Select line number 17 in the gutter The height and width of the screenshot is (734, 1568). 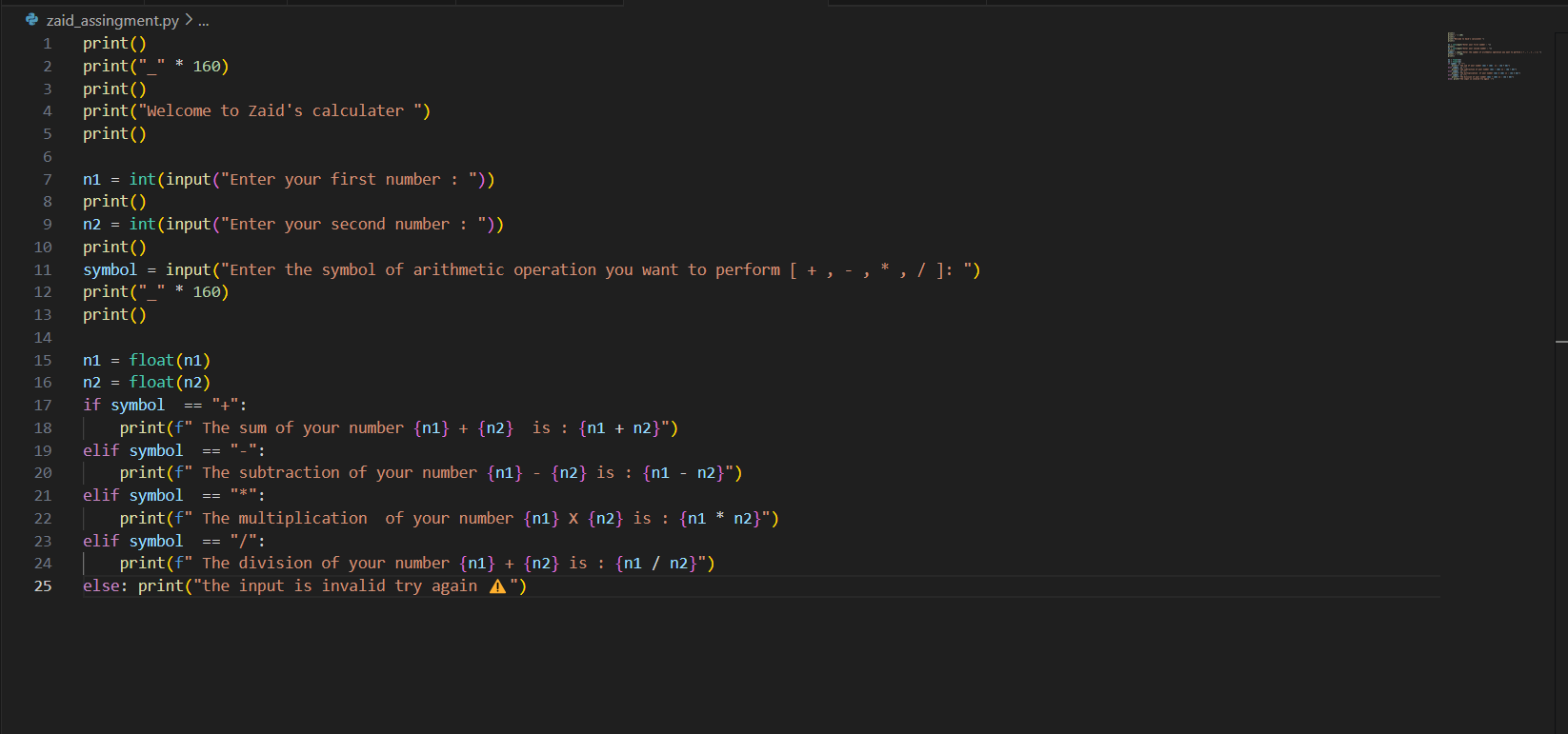click(x=43, y=406)
